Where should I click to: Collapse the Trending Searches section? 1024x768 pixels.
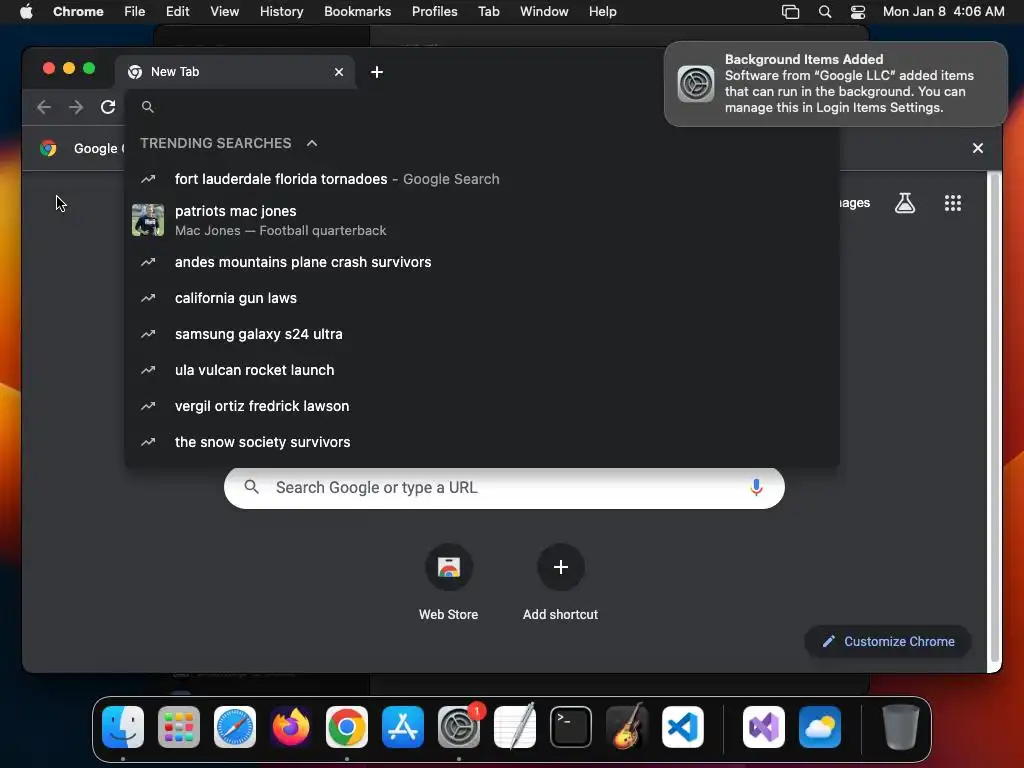312,143
